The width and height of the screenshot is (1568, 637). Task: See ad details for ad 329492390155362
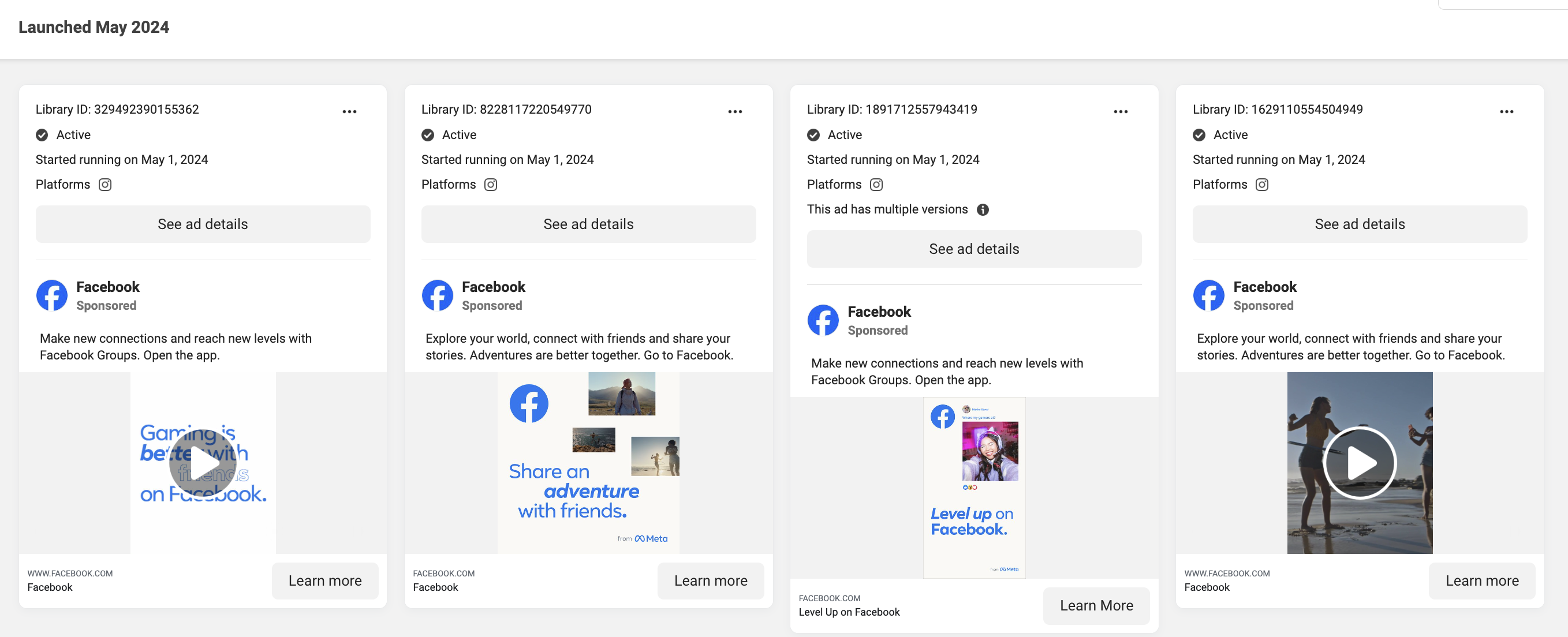click(203, 224)
